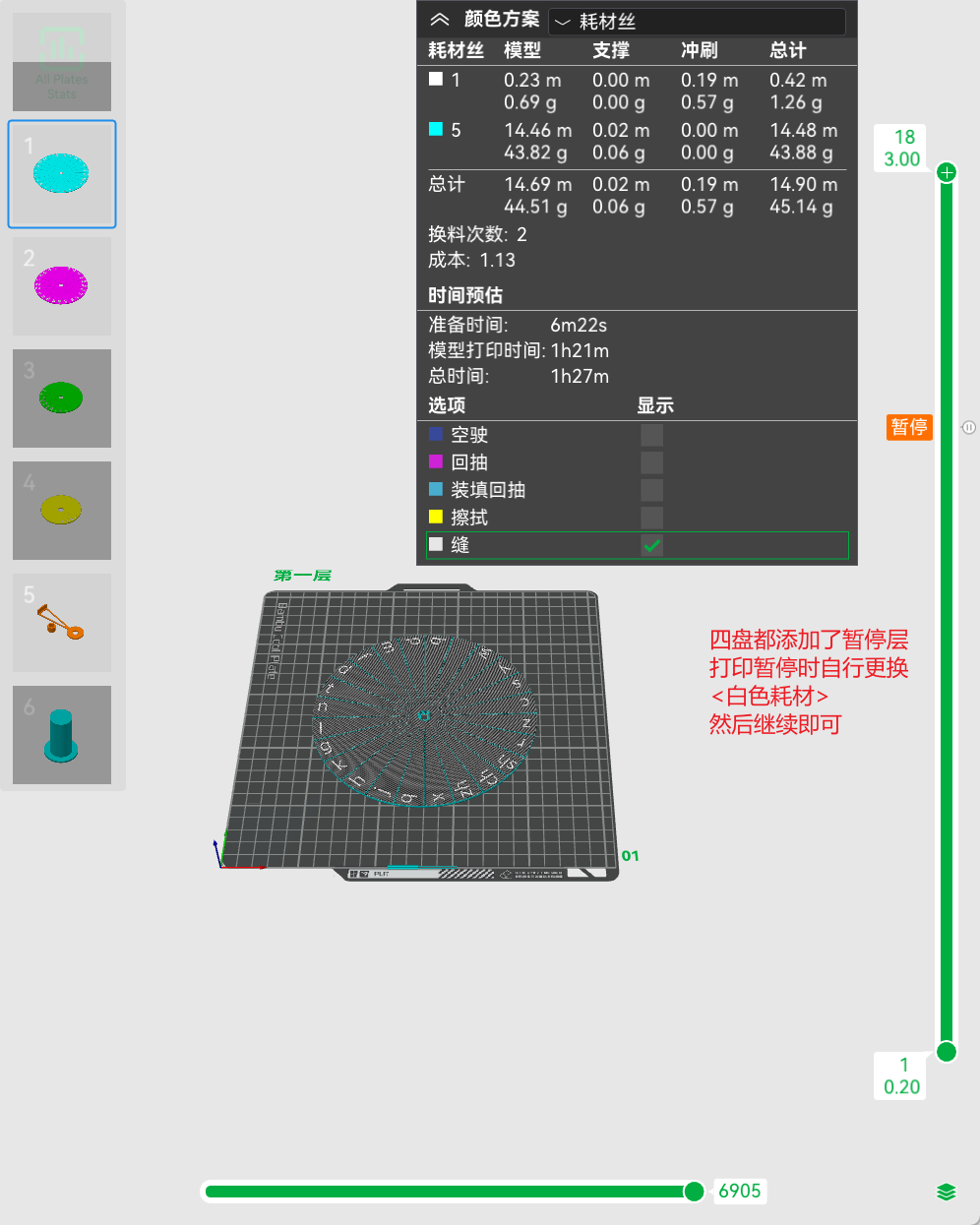Click the 缝 white legend color
The height and width of the screenshot is (1225, 980).
click(436, 544)
